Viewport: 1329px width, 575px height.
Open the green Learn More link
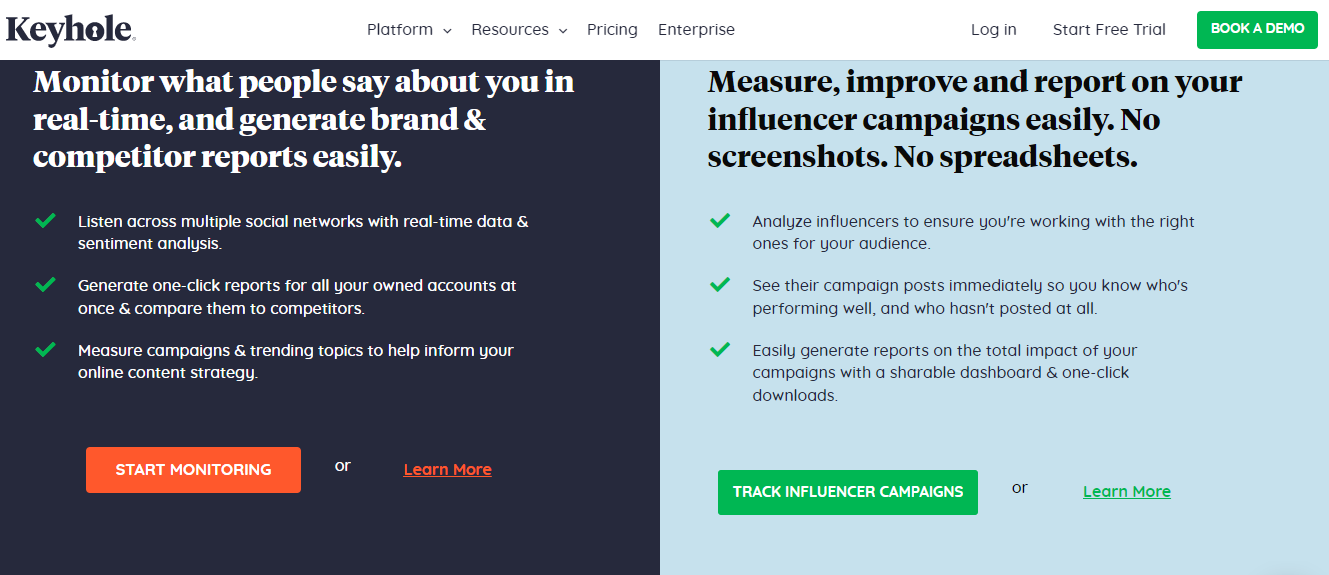1126,492
